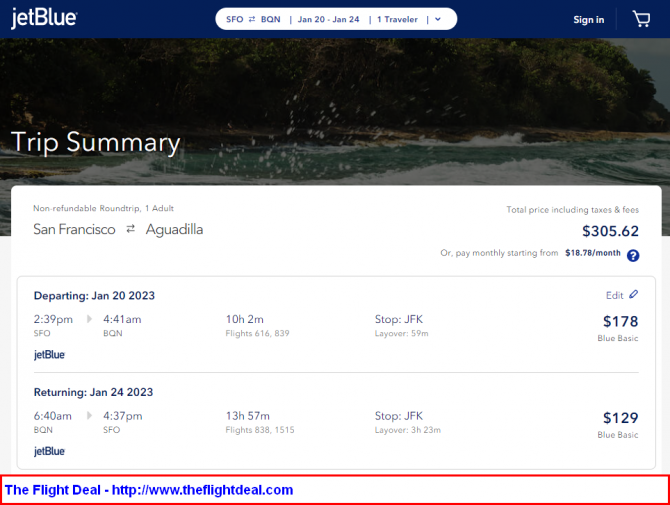Click the 10h 2m duration
This screenshot has width=670, height=505.
[x=244, y=319]
